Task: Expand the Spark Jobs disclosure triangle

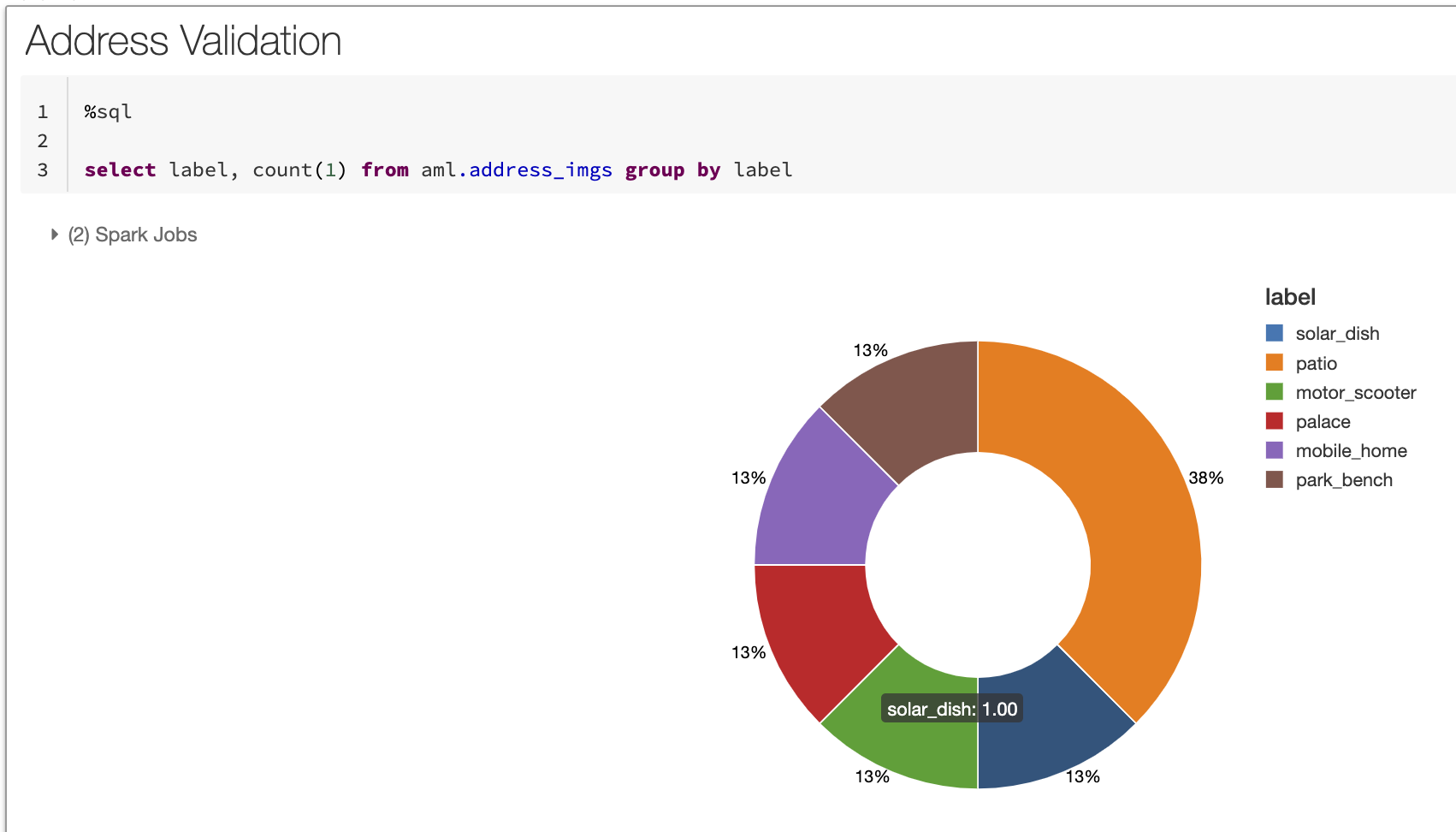Action: tap(54, 235)
